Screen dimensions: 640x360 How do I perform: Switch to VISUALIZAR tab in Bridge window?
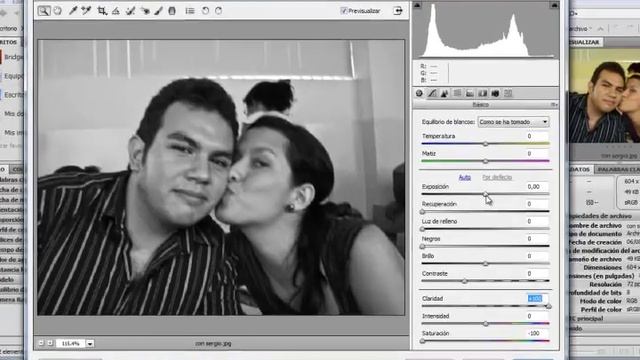tap(584, 42)
